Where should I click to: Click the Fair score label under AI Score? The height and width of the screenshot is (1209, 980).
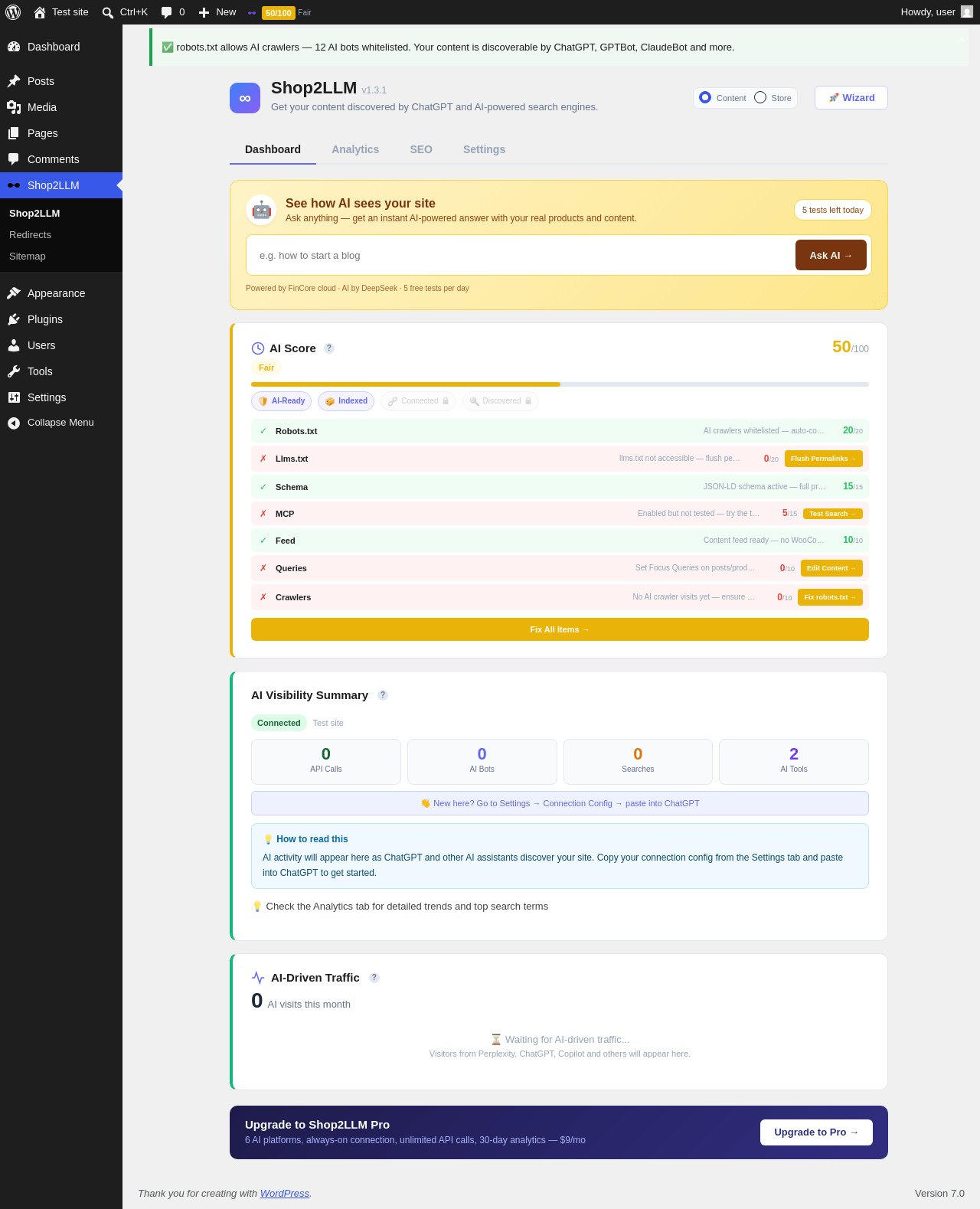[x=266, y=368]
